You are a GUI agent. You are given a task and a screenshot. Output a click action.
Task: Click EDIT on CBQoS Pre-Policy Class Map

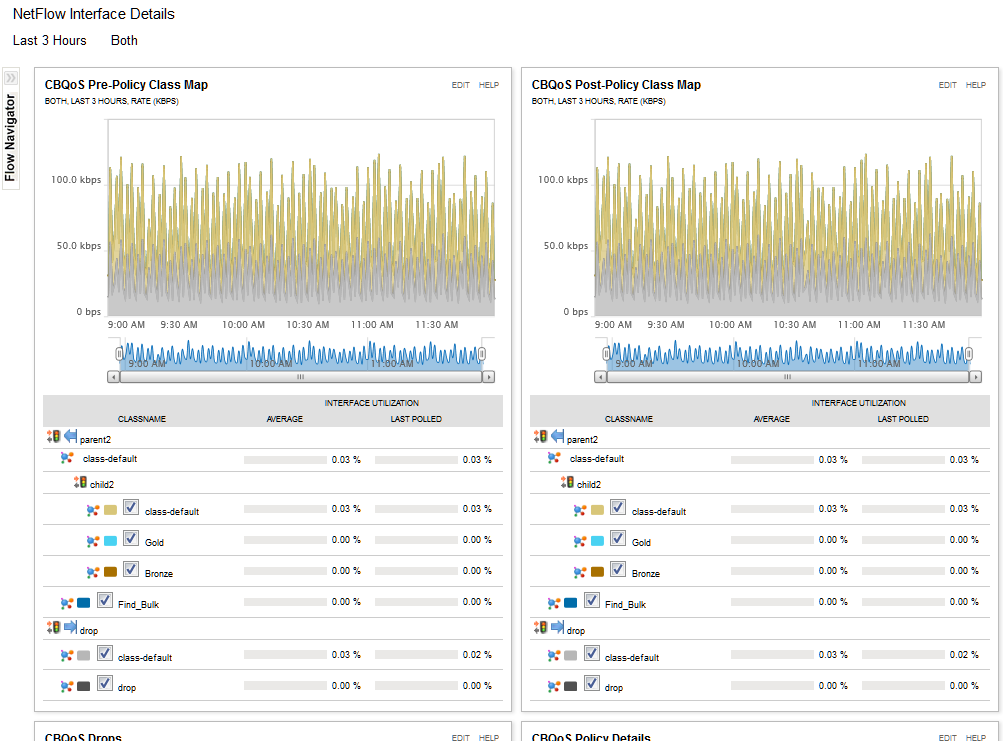461,85
